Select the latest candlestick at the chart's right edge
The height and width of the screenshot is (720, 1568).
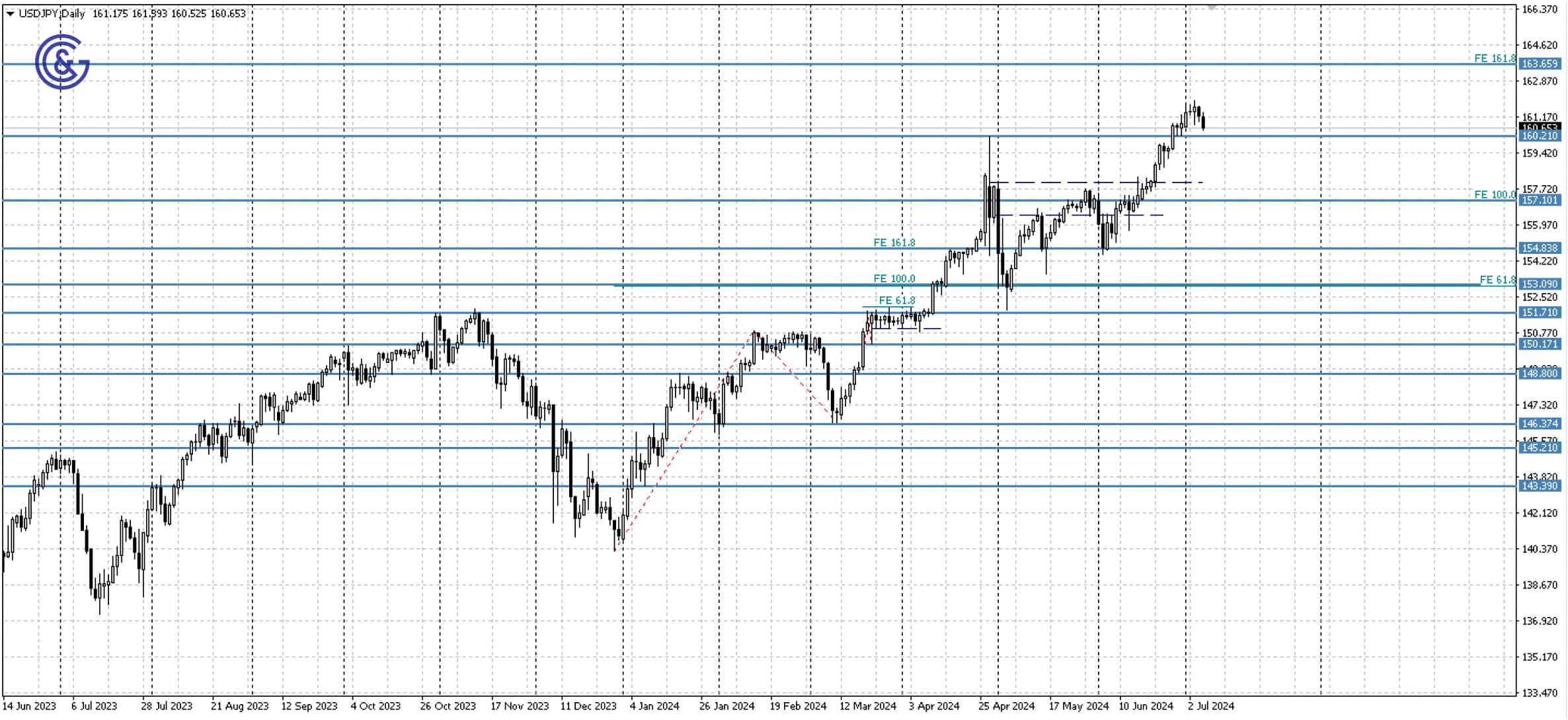pyautogui.click(x=1202, y=121)
